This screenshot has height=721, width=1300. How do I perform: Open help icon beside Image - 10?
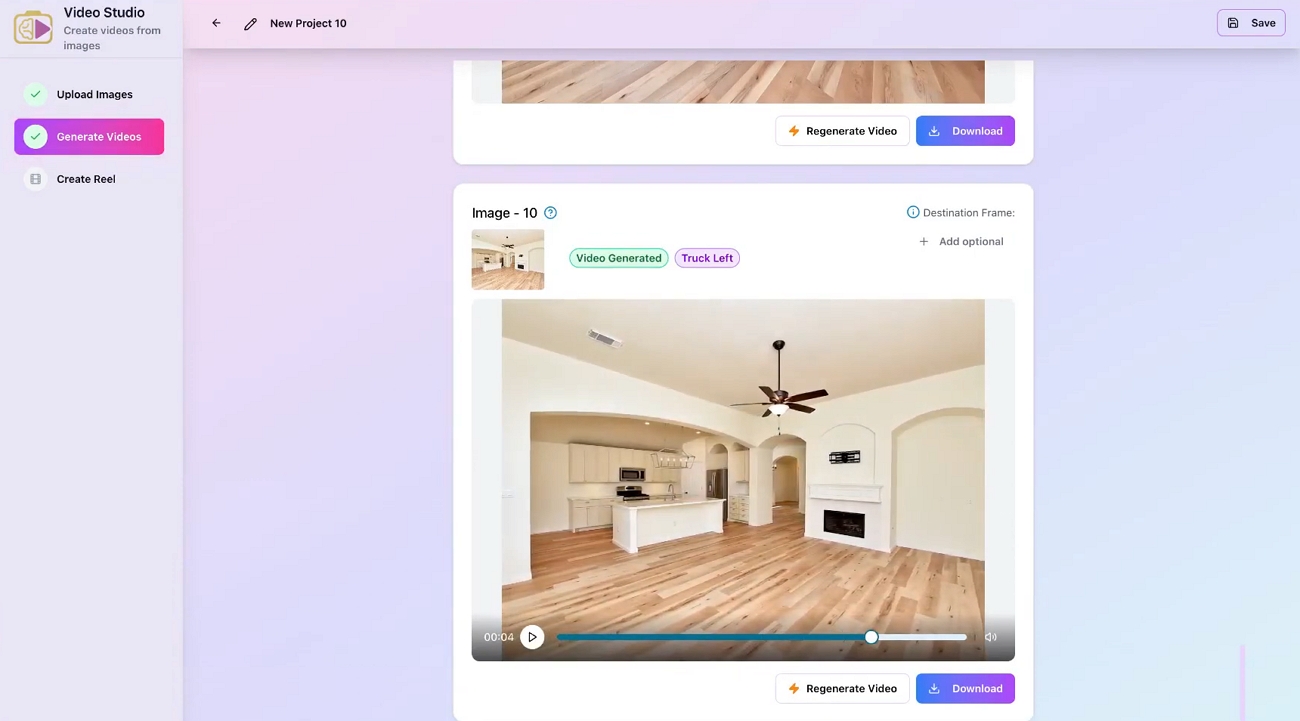click(550, 213)
